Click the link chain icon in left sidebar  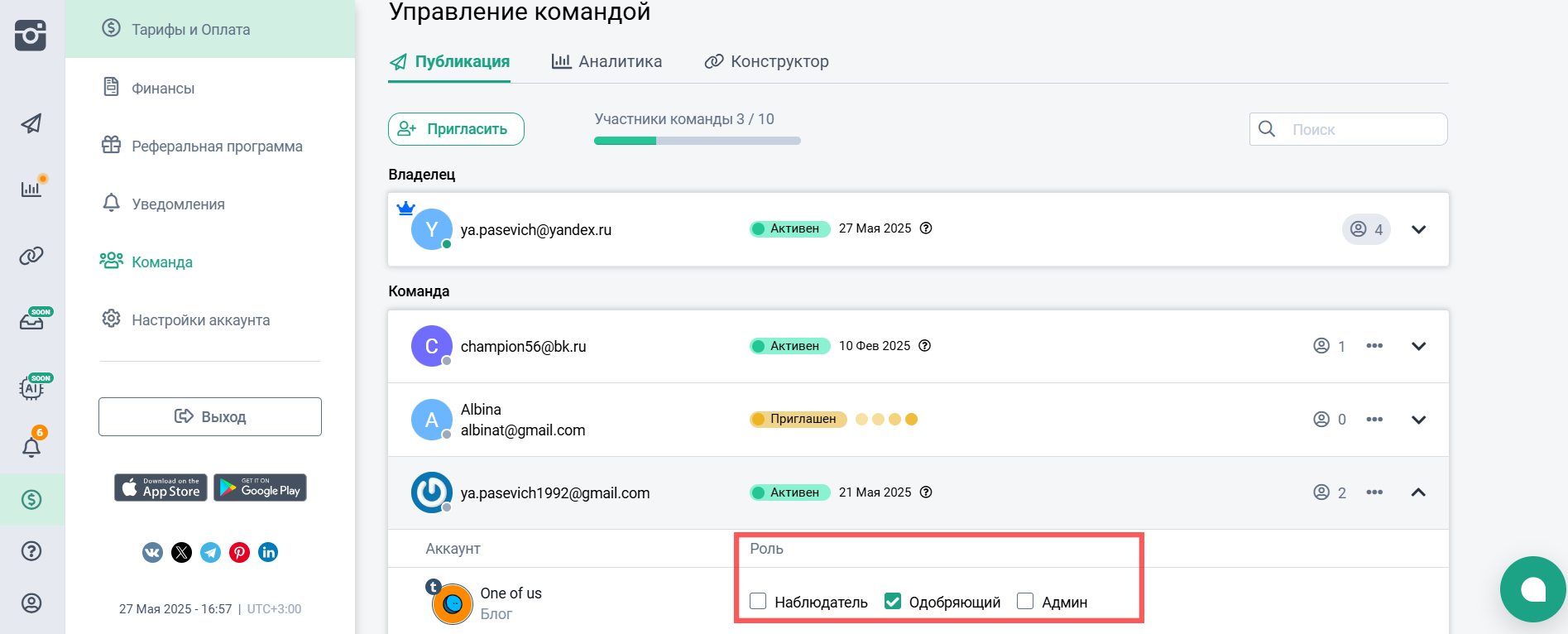point(31,256)
